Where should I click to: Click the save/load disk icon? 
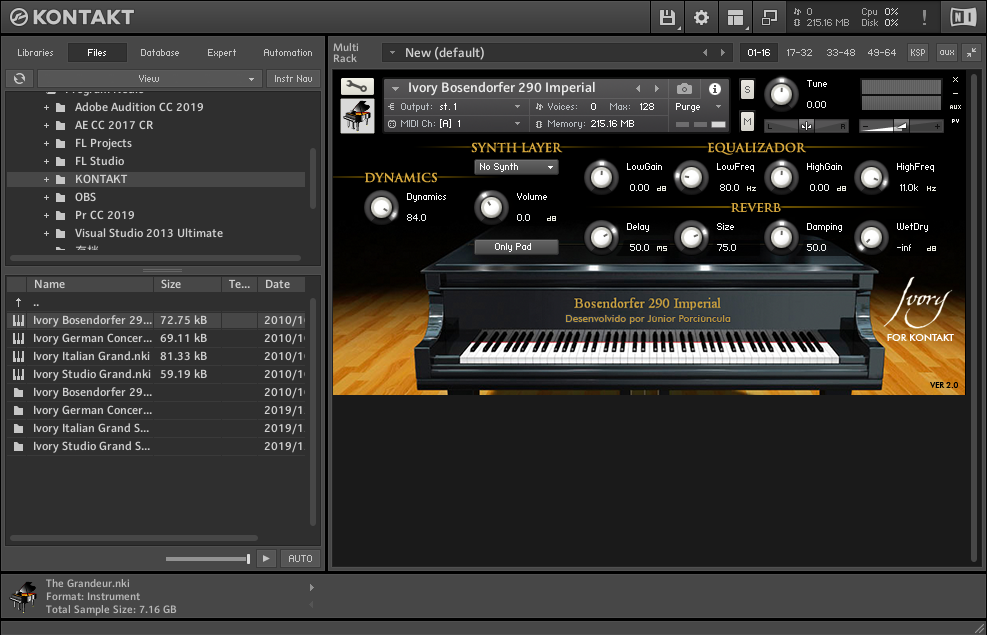pos(667,17)
